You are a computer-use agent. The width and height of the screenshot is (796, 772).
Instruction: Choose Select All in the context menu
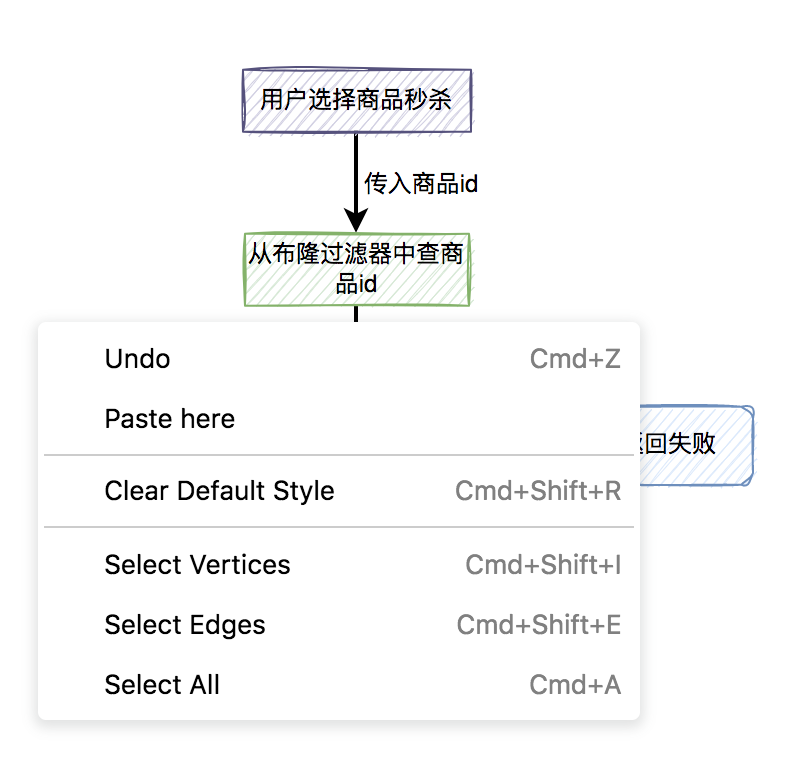point(162,685)
